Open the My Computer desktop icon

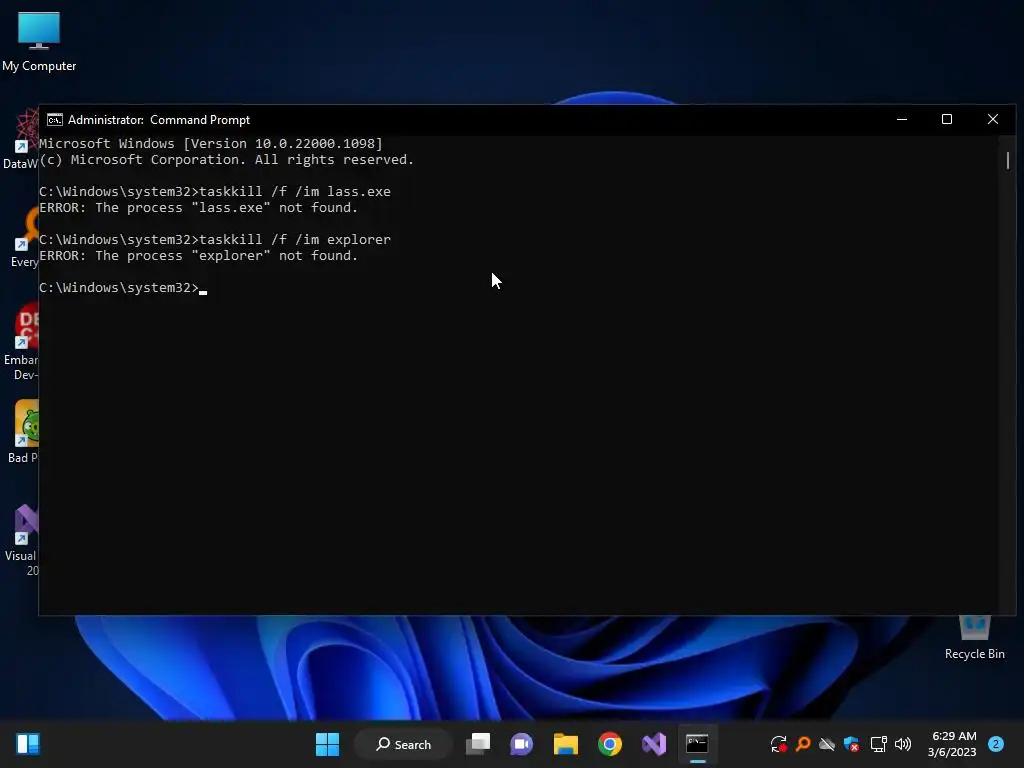[39, 41]
